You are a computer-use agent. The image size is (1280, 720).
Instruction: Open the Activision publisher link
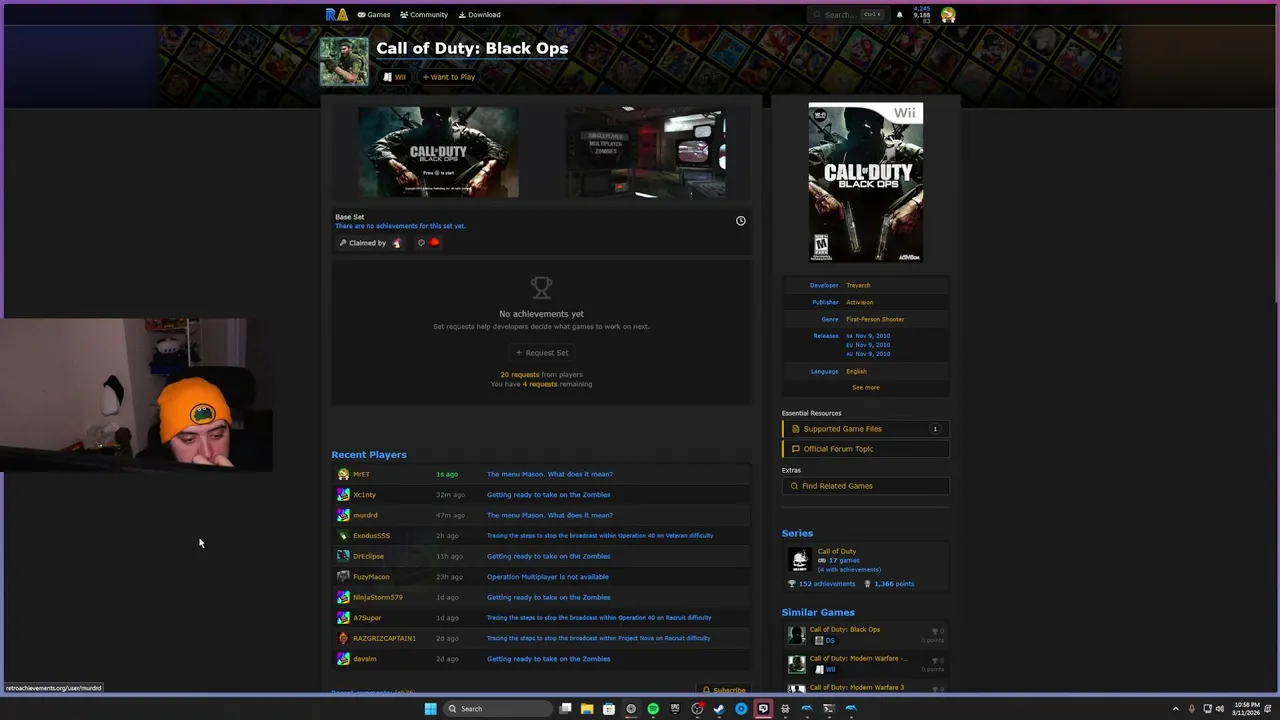pyautogui.click(x=859, y=302)
